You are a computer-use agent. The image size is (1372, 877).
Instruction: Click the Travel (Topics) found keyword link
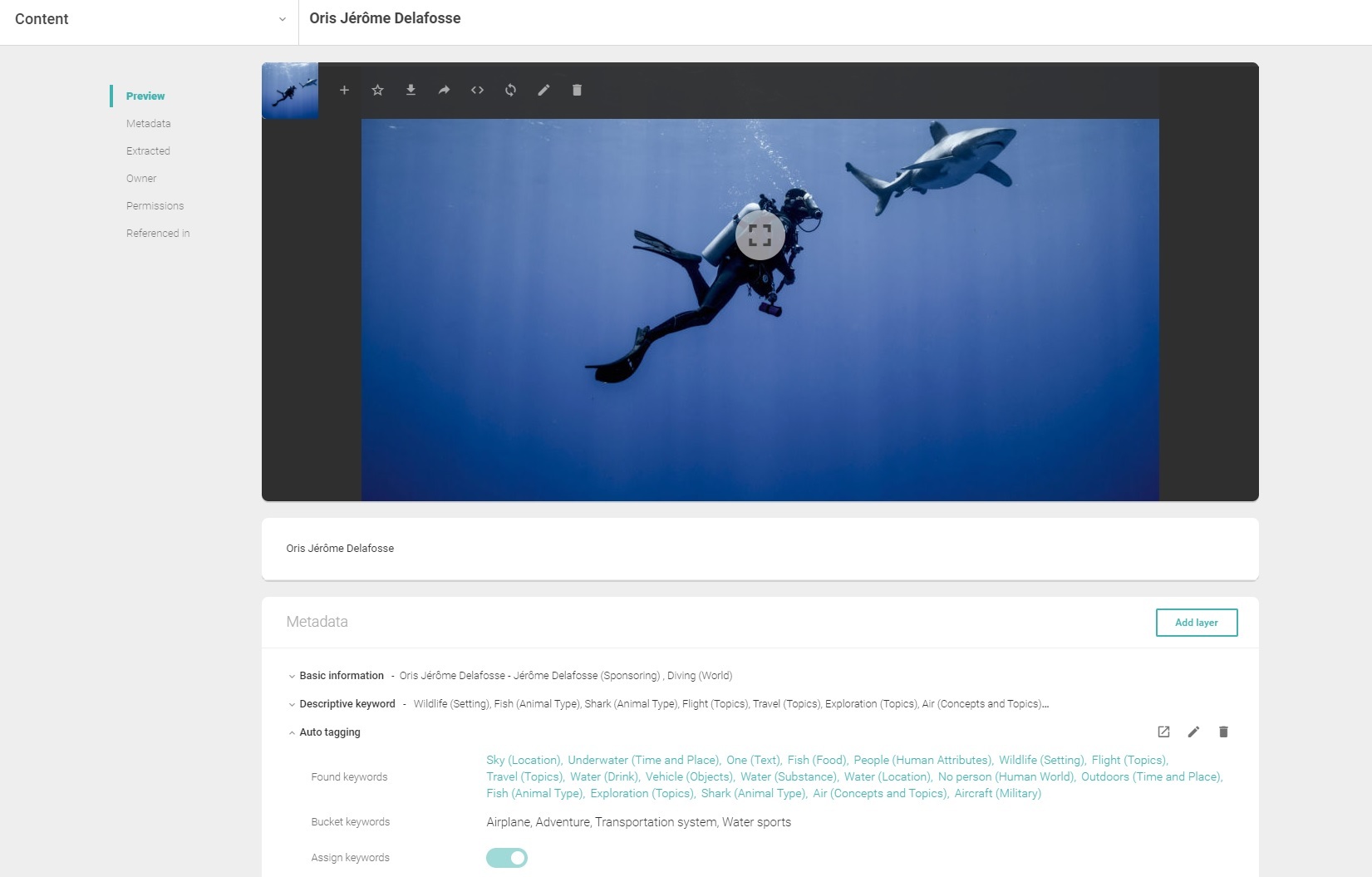click(x=524, y=776)
